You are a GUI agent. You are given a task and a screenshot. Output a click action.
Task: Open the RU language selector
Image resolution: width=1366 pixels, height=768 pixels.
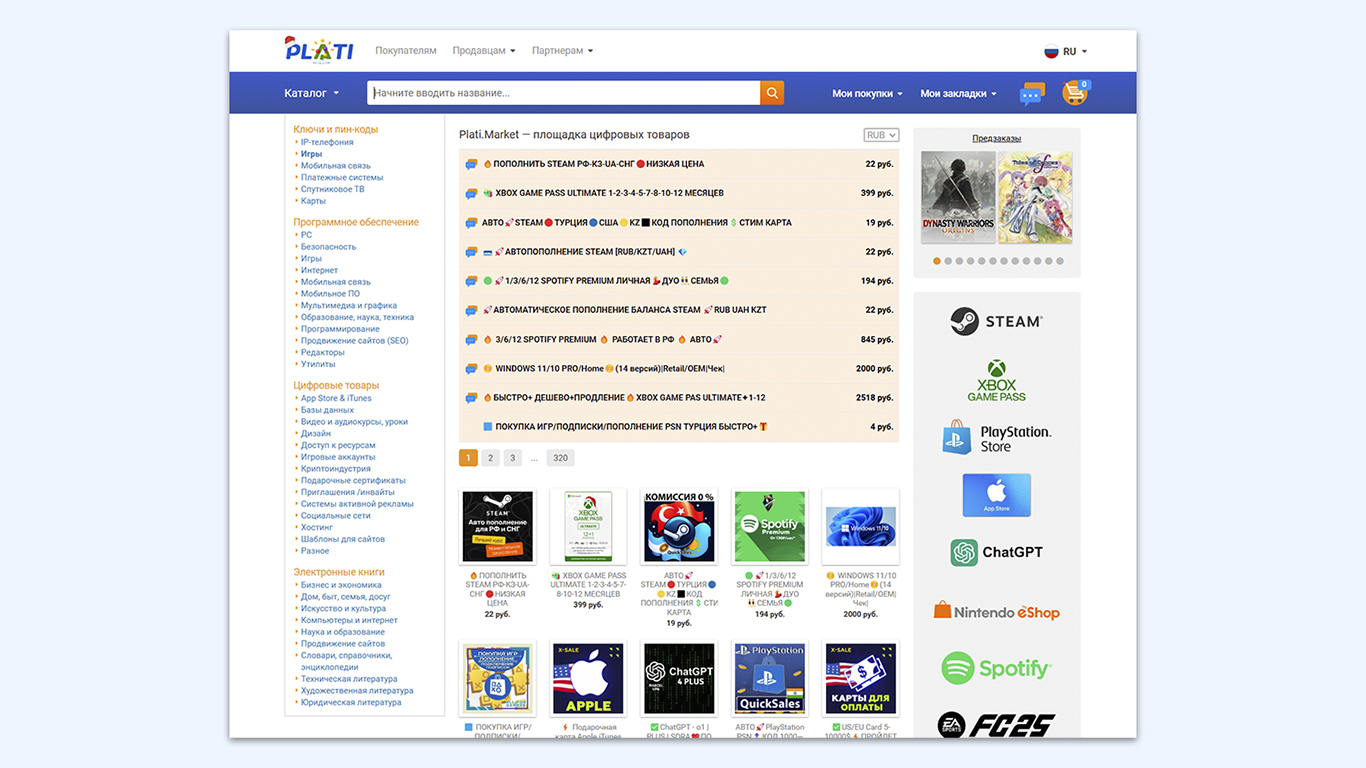click(1066, 51)
